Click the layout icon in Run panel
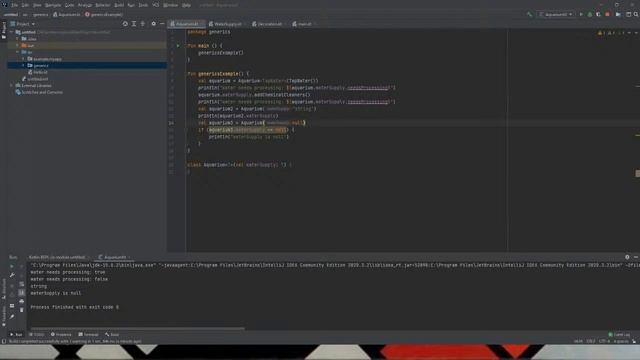The image size is (640, 360). pos(12,305)
